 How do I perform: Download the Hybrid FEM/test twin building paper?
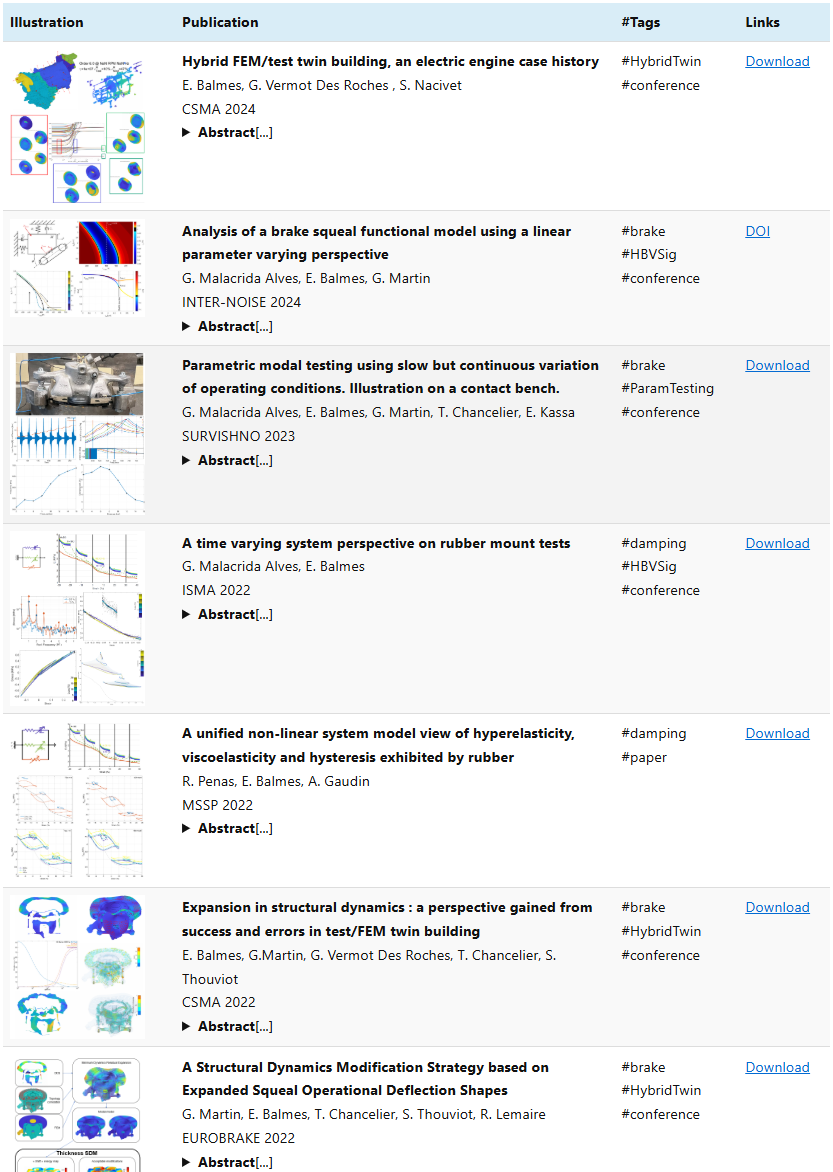(x=777, y=60)
